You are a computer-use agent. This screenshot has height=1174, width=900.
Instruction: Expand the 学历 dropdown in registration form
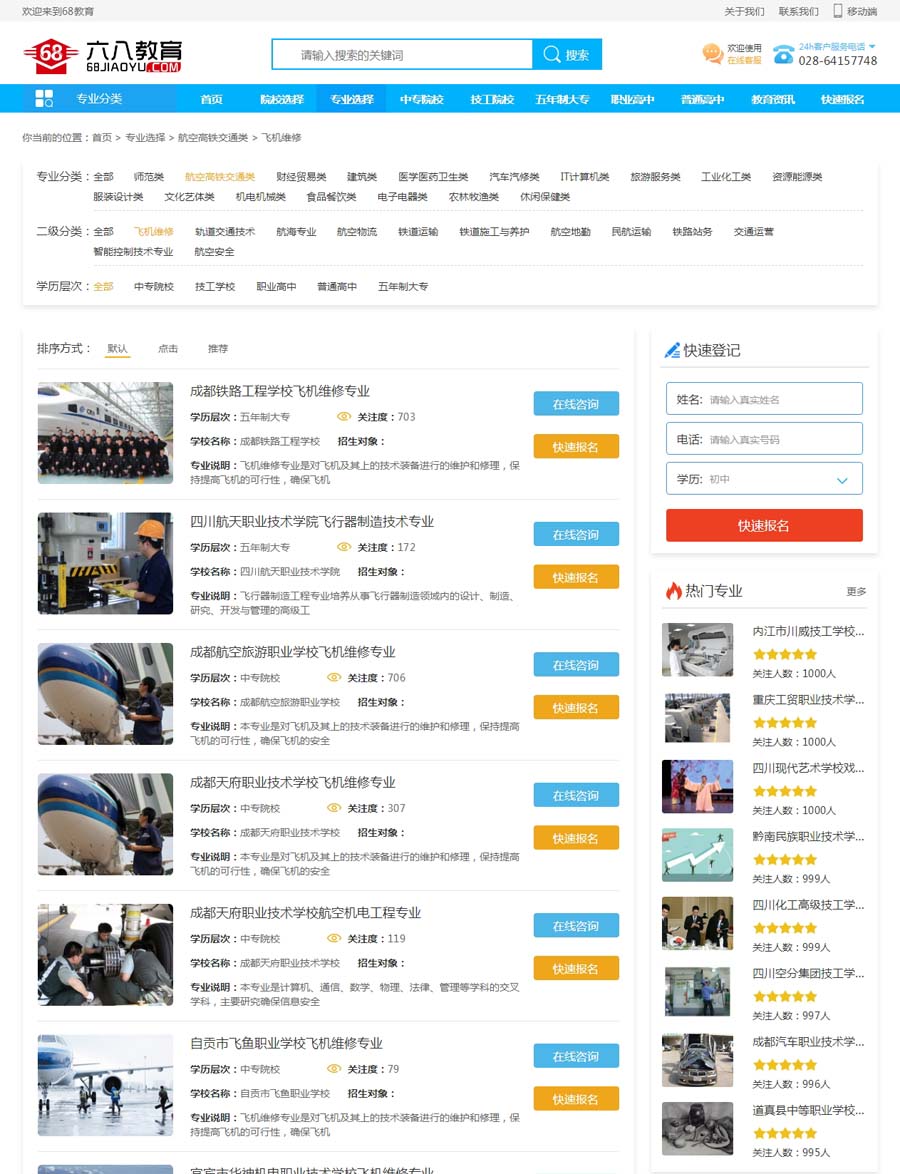(842, 480)
